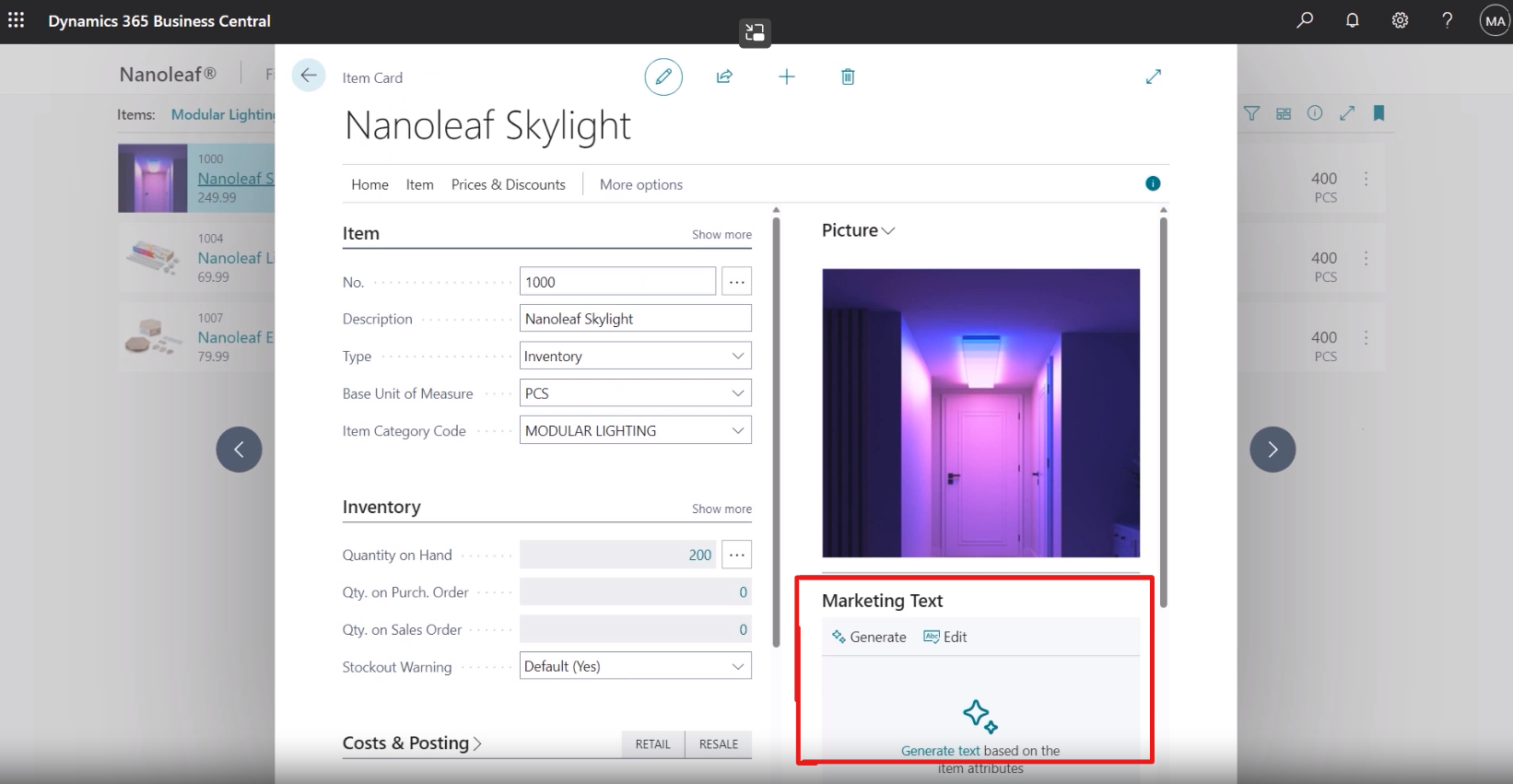This screenshot has height=784, width=1513.
Task: Expand background list page with arrows icon
Action: click(x=1347, y=113)
